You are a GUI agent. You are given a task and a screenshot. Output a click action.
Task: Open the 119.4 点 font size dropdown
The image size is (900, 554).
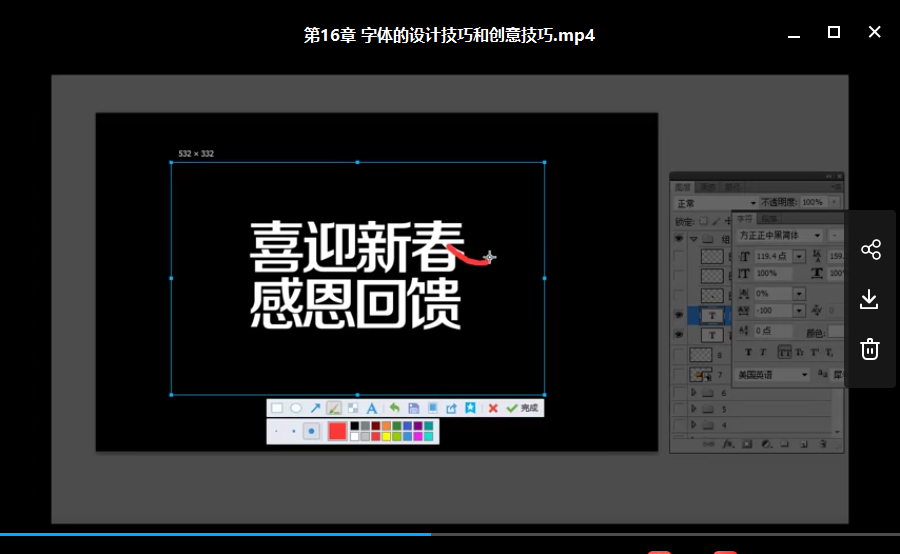coord(799,256)
